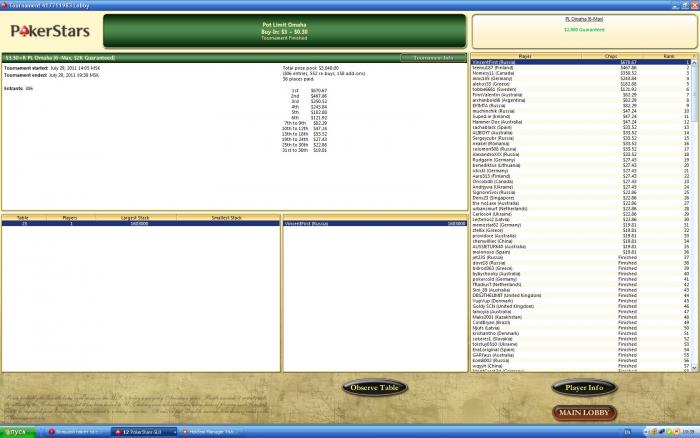
Task: Click the Players column header in tables list
Action: [x=70, y=217]
